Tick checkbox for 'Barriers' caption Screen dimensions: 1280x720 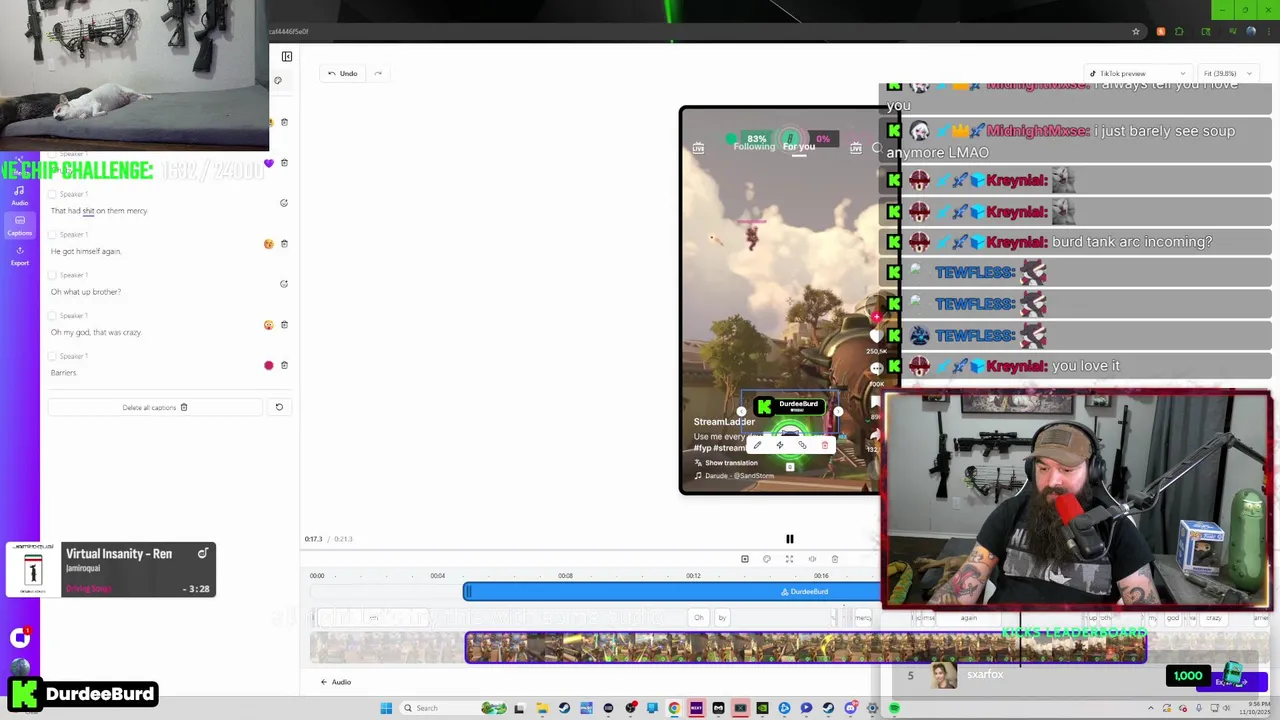coord(53,356)
